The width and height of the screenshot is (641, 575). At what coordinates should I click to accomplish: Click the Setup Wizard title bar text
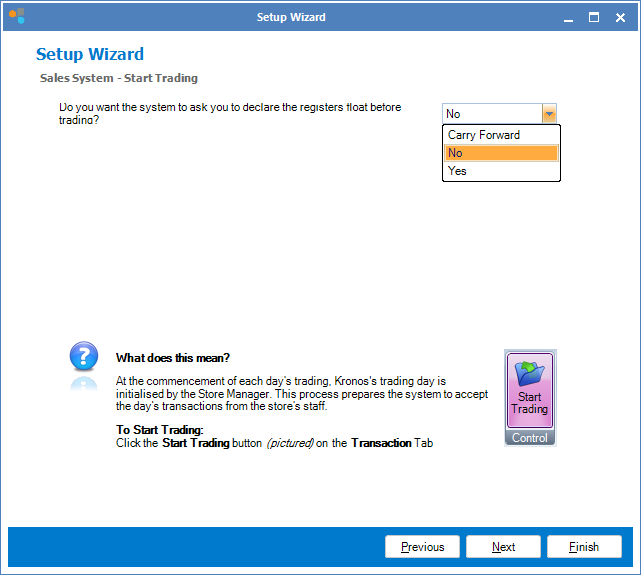[291, 17]
